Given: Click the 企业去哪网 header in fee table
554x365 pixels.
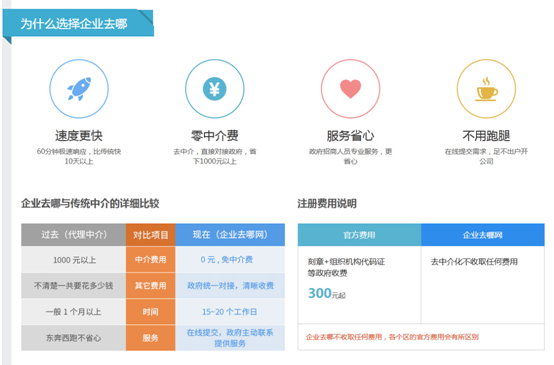Looking at the screenshot, I should pos(483,235).
